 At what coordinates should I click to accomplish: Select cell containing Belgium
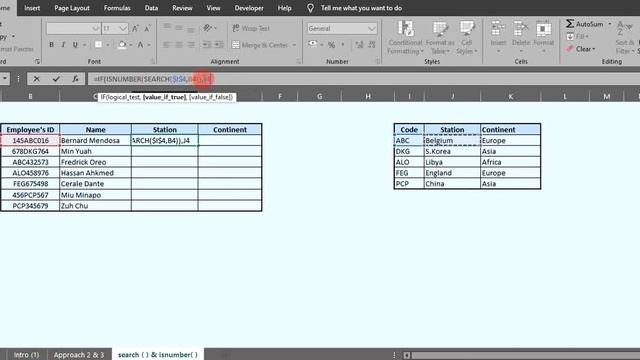[452, 140]
